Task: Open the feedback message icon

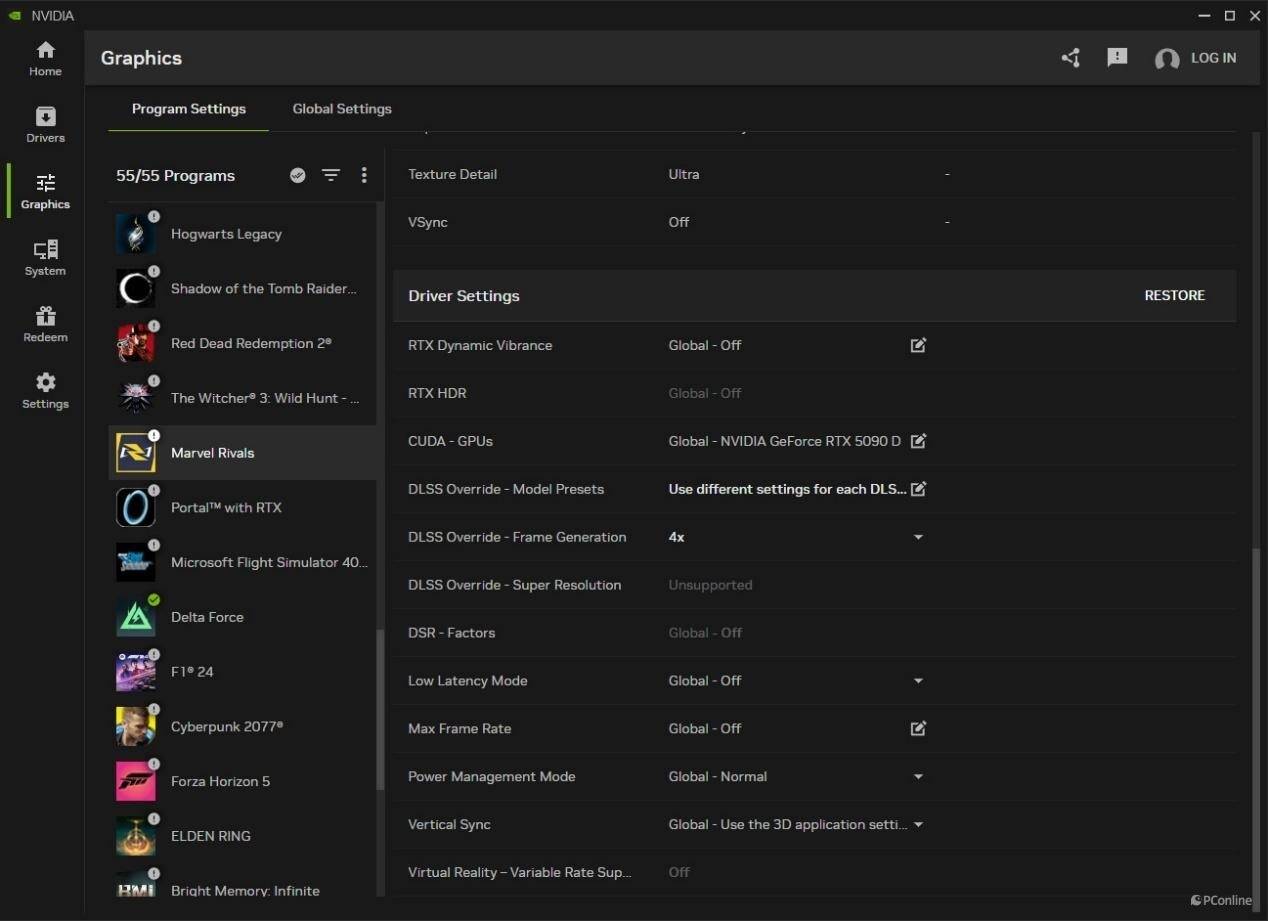Action: [x=1117, y=58]
